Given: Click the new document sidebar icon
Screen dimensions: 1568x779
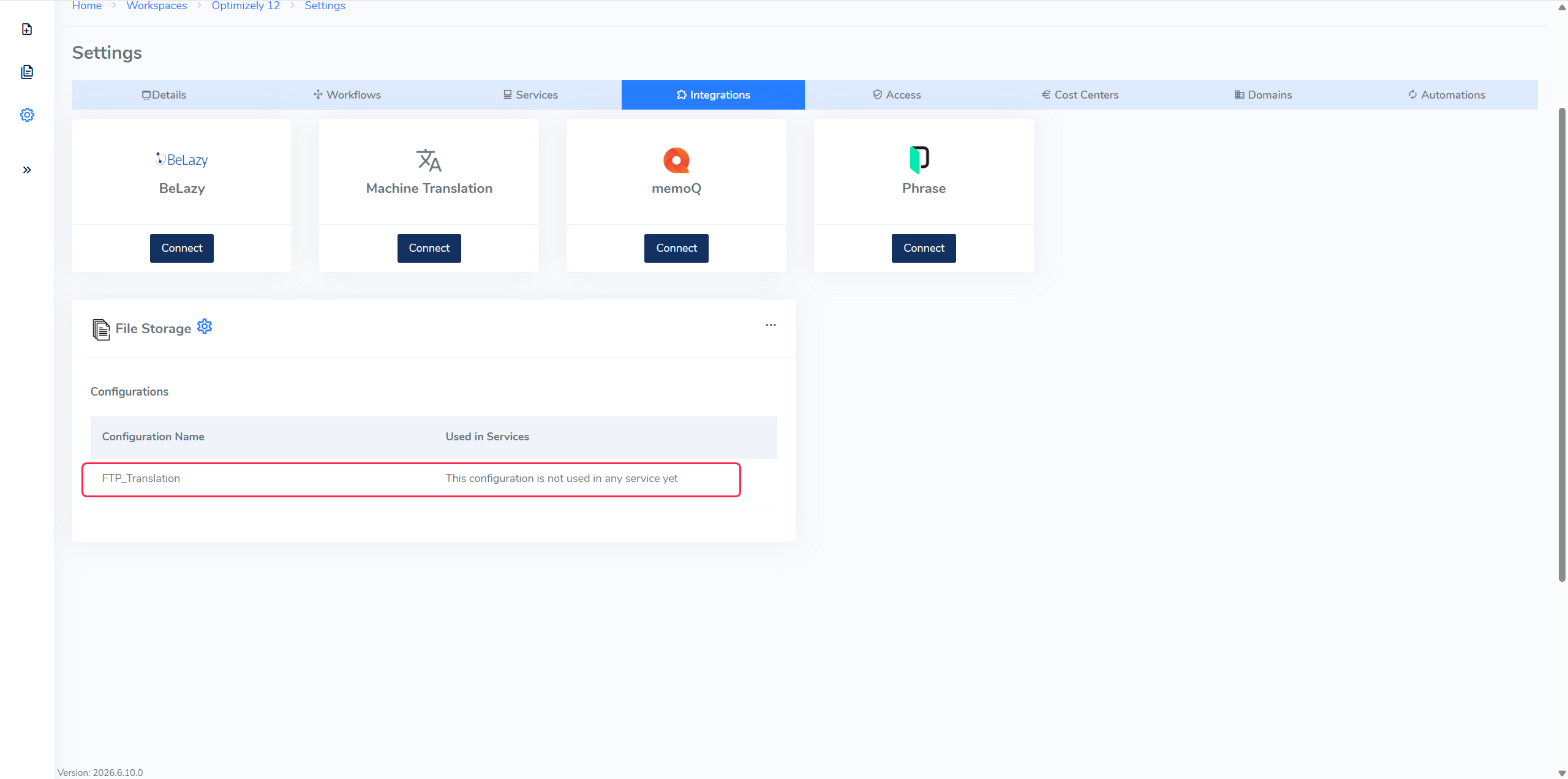Looking at the screenshot, I should 27,29.
